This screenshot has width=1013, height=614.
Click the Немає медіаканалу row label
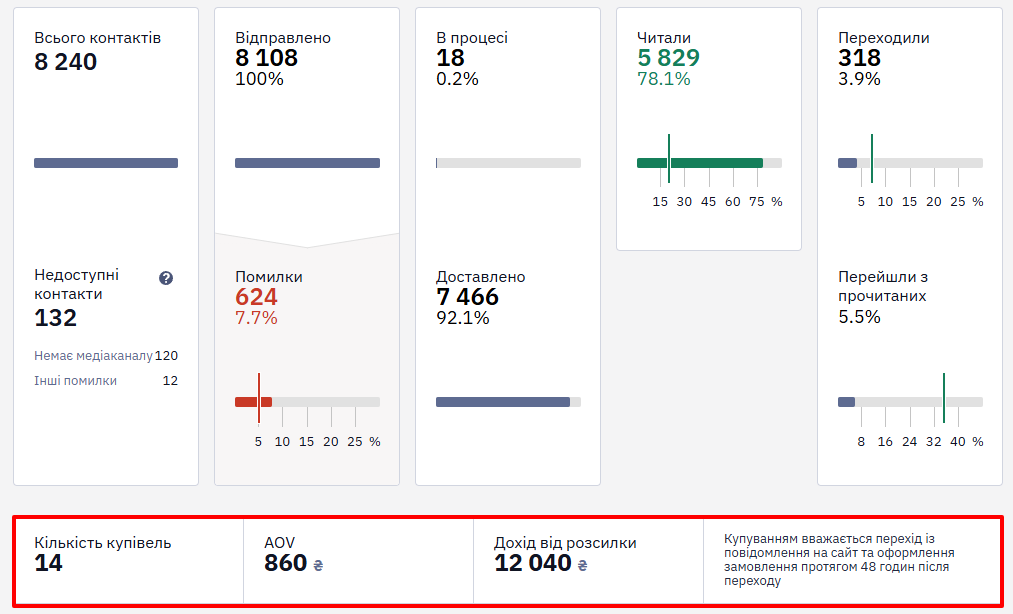point(94,356)
